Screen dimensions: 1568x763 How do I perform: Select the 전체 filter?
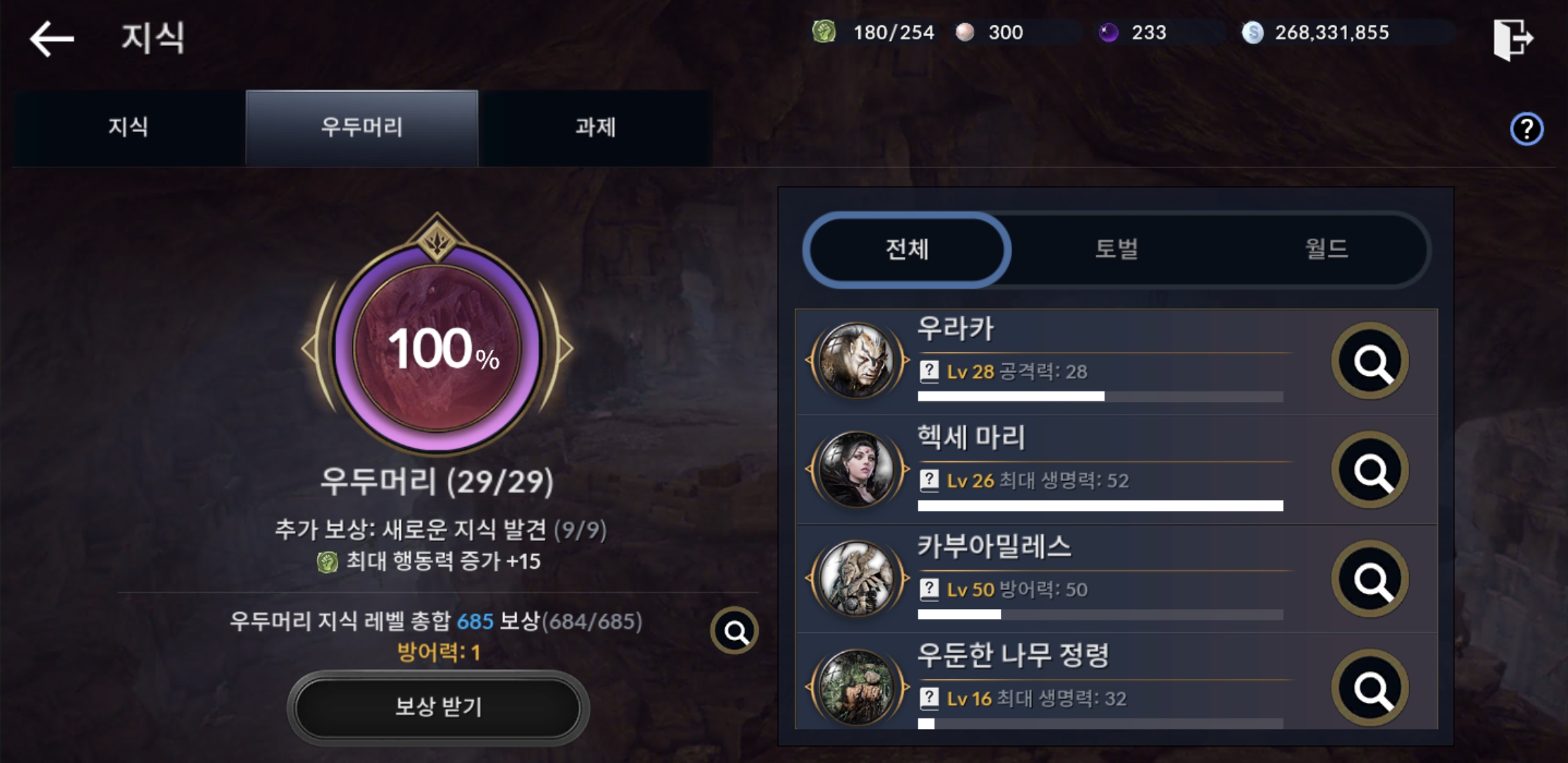[x=907, y=249]
